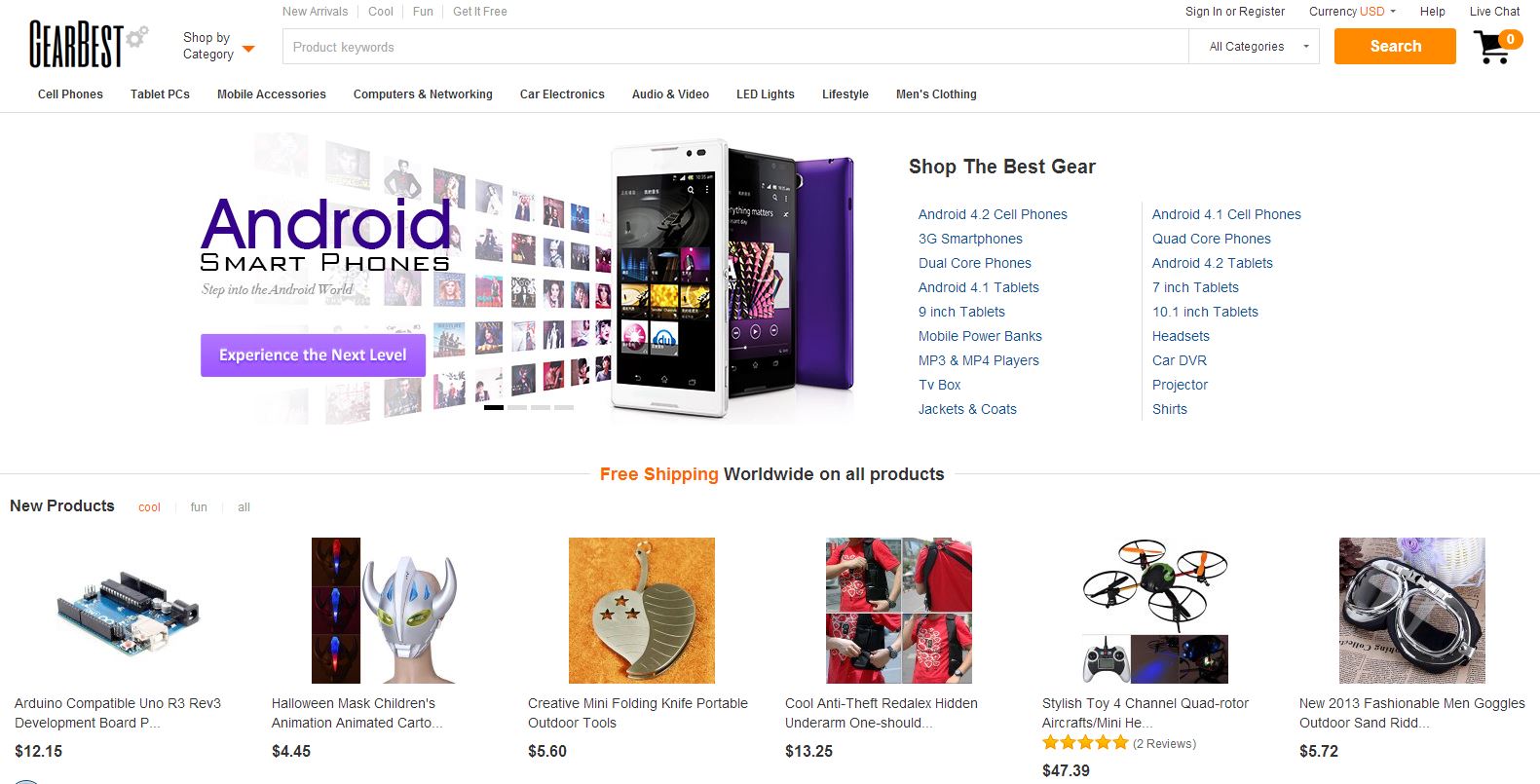This screenshot has width=1540, height=784.
Task: Select the second banner slide indicator
Action: coord(517,407)
